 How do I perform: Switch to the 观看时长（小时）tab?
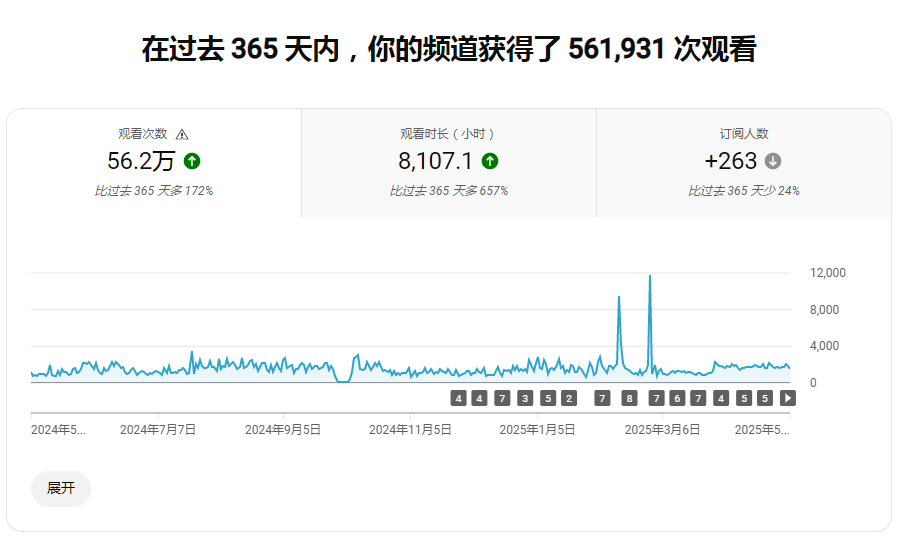(x=448, y=162)
